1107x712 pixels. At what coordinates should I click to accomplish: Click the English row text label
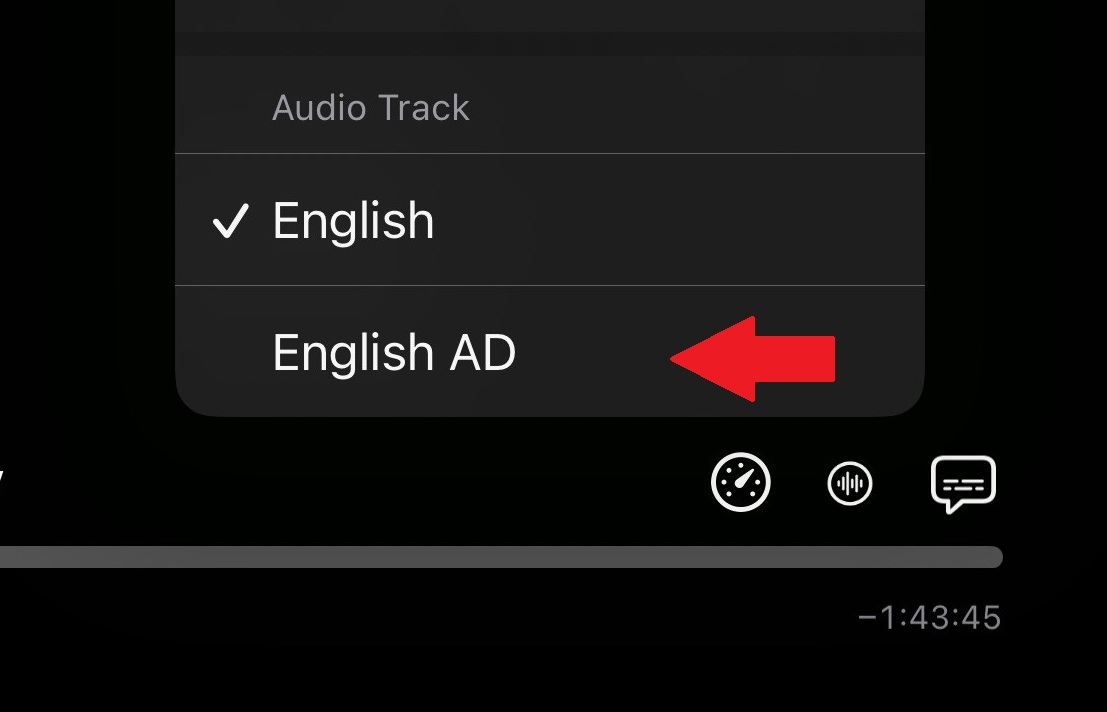(353, 221)
